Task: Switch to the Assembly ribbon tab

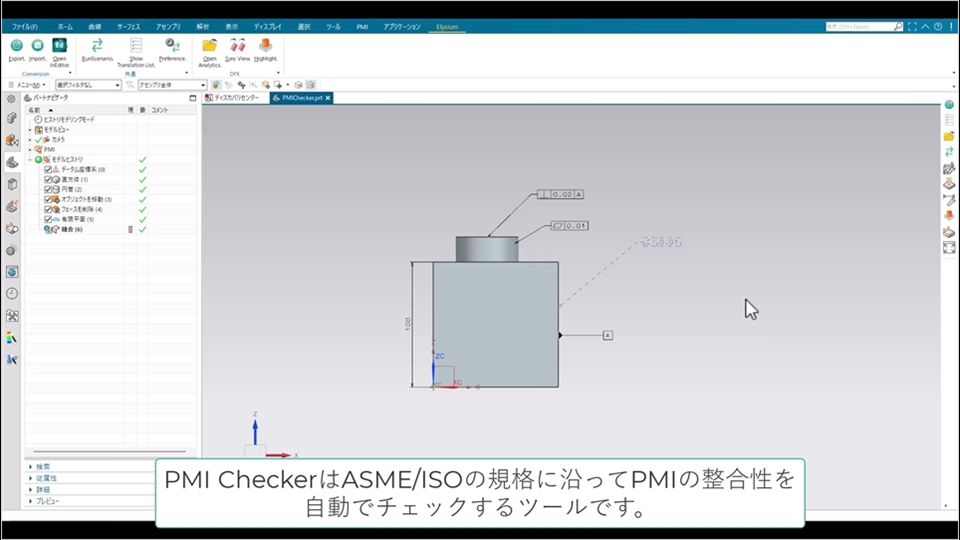Action: (168, 27)
